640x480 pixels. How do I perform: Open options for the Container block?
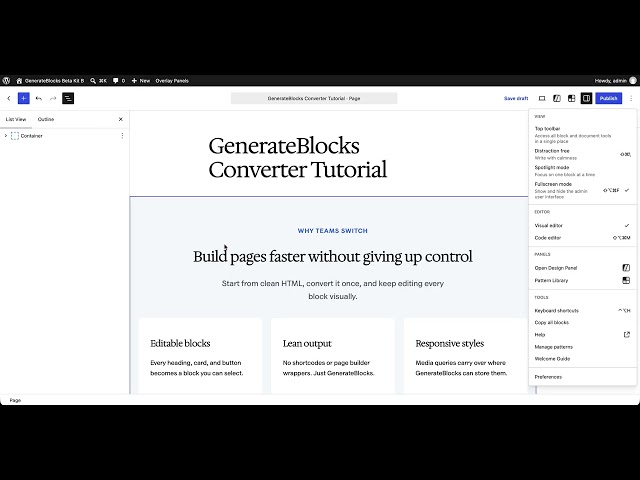click(x=122, y=136)
